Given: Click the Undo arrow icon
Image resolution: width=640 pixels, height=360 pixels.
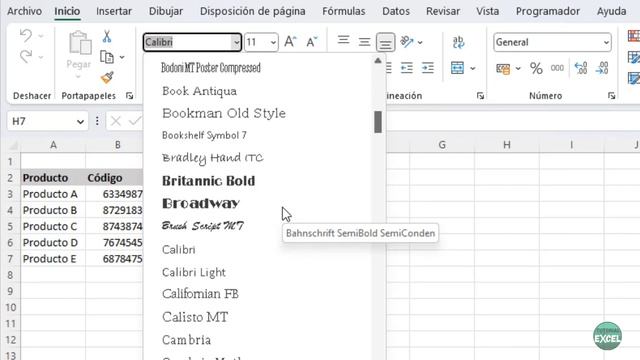Looking at the screenshot, I should coord(26,36).
